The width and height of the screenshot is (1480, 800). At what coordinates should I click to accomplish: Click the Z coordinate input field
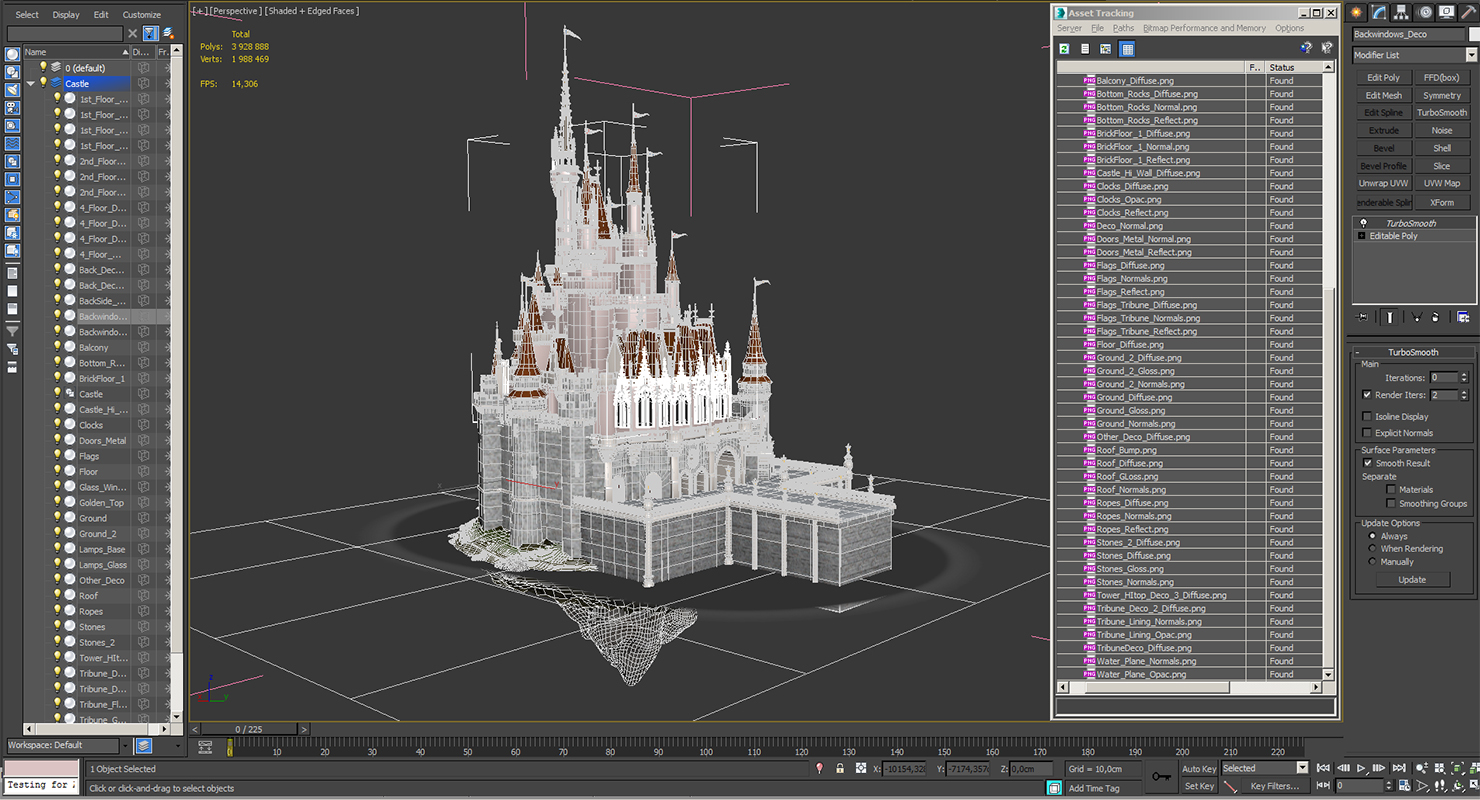[1029, 769]
